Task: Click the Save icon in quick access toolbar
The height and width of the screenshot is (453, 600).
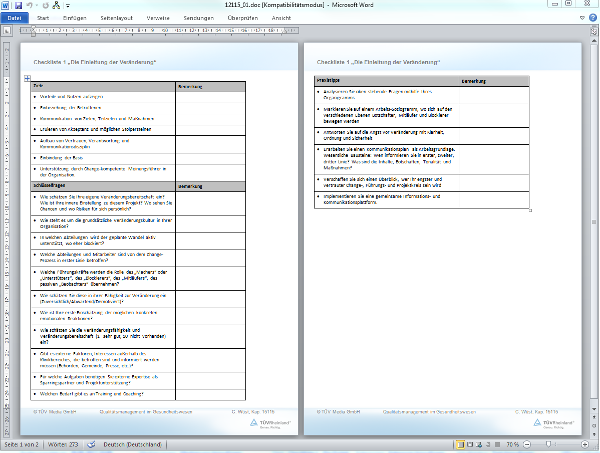Action: [x=19, y=6]
